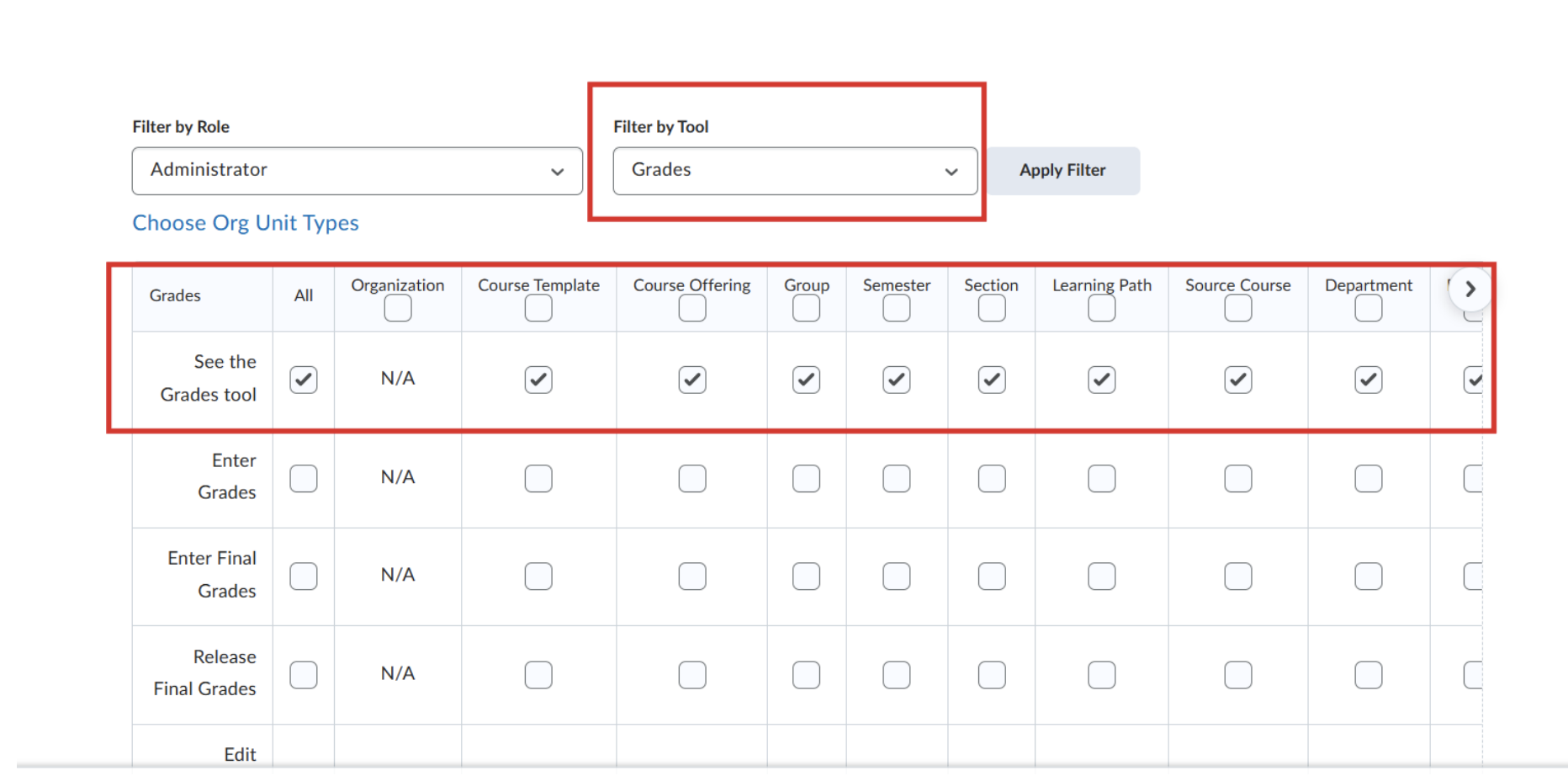Click N/A in Enter Grades Organization cell
The height and width of the screenshot is (781, 1568).
click(398, 477)
